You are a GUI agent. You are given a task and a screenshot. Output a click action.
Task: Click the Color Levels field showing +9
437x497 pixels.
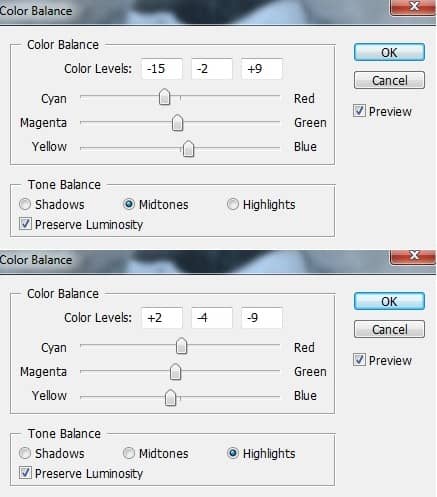coord(262,69)
